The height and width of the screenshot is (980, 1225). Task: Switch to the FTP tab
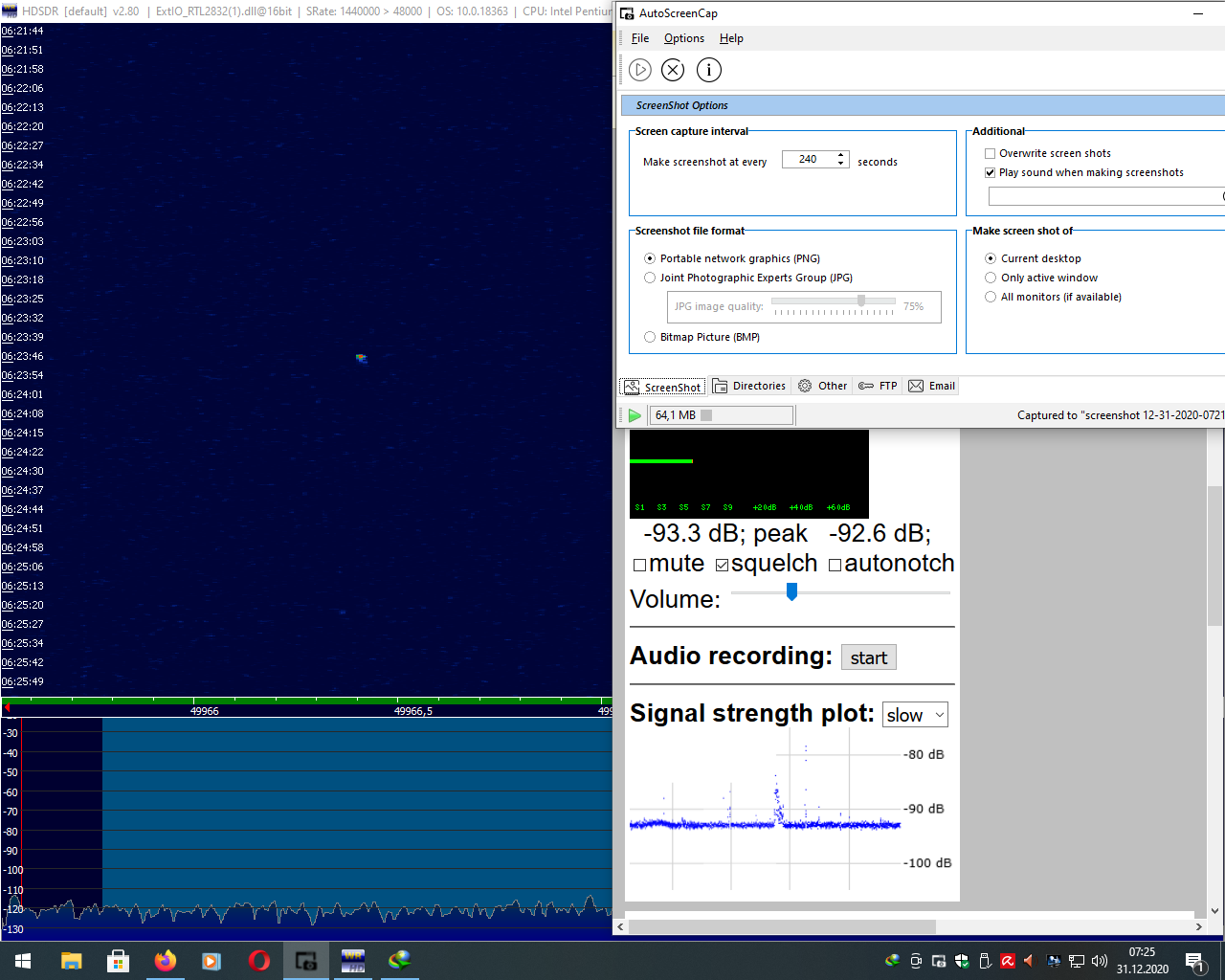[x=878, y=386]
